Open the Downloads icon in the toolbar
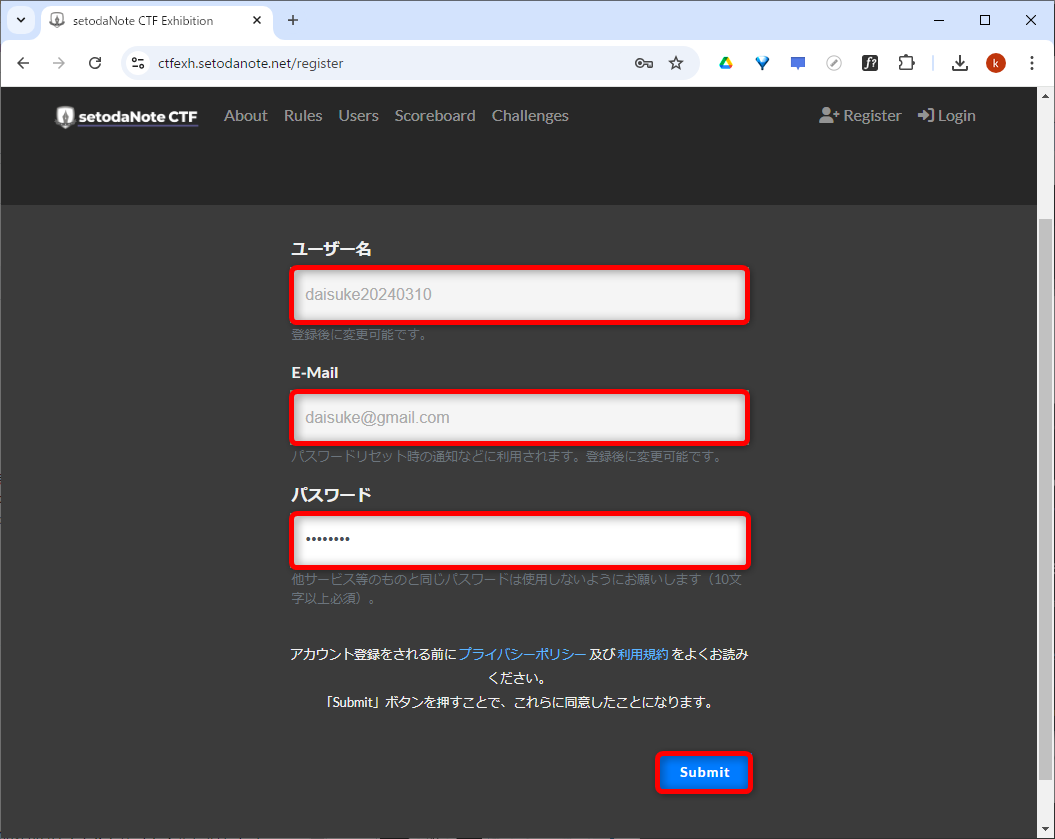Screen dimensions: 1055x839 coord(960,62)
